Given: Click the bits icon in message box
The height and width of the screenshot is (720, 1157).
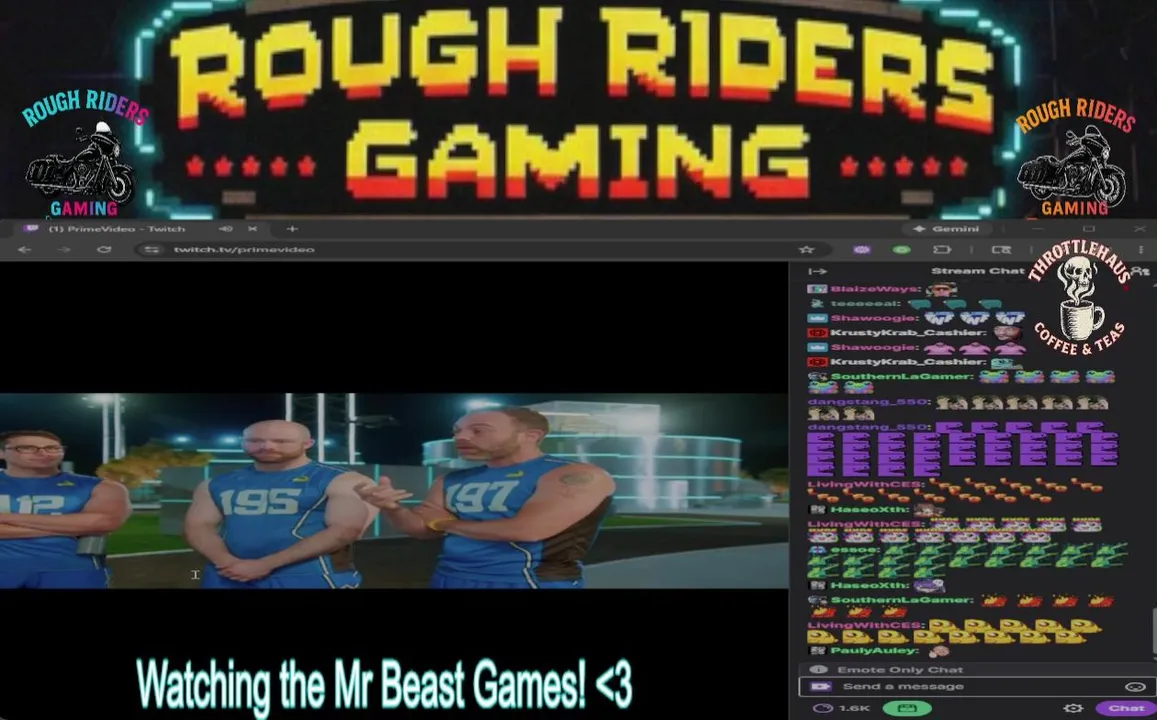Looking at the screenshot, I should click(x=820, y=686).
